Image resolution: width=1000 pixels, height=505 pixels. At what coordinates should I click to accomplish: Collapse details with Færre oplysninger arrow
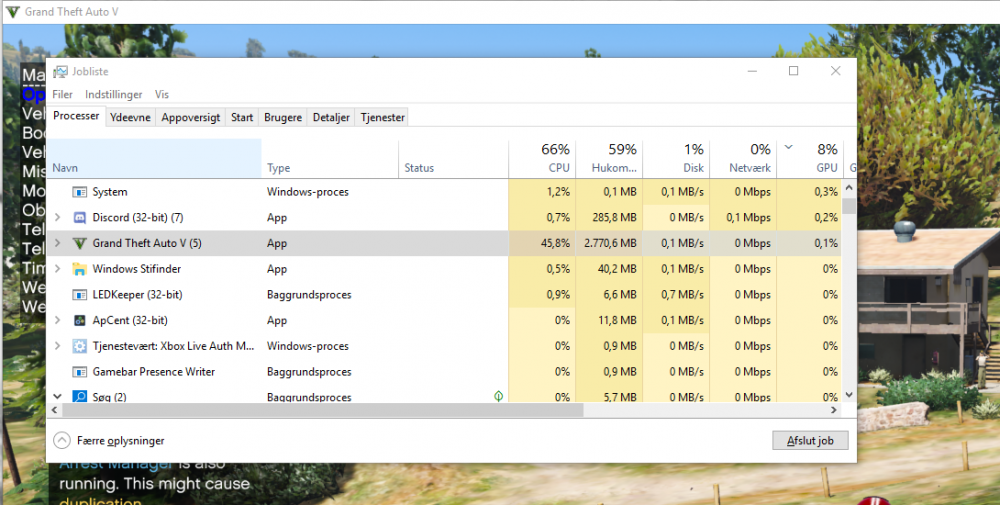(x=62, y=440)
